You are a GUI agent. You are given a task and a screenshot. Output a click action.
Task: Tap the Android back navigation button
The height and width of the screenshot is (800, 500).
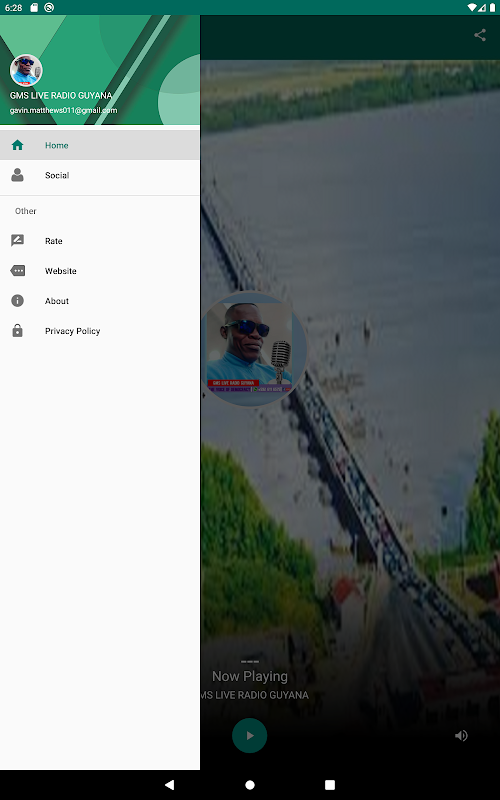click(x=169, y=785)
